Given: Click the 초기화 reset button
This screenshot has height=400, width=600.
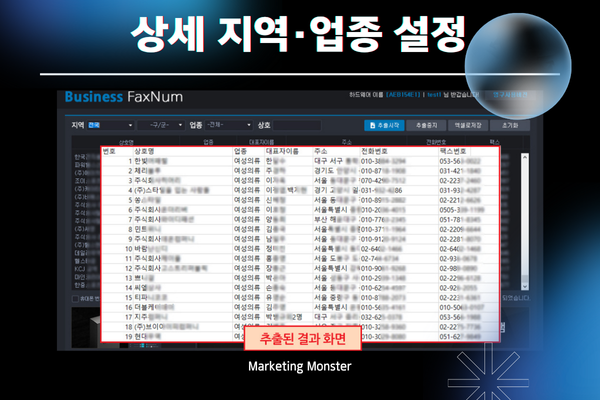Looking at the screenshot, I should [x=510, y=125].
